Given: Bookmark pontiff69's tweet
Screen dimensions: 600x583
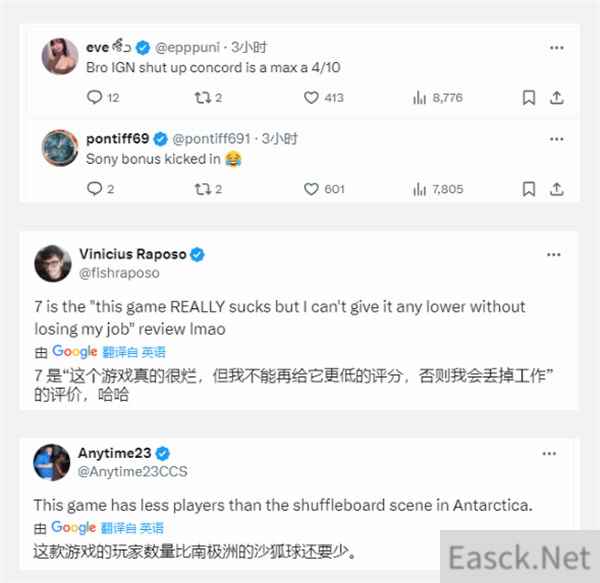Looking at the screenshot, I should click(x=529, y=189).
